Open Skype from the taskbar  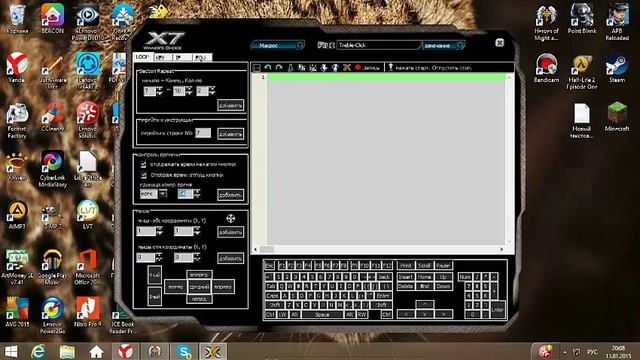pos(184,351)
